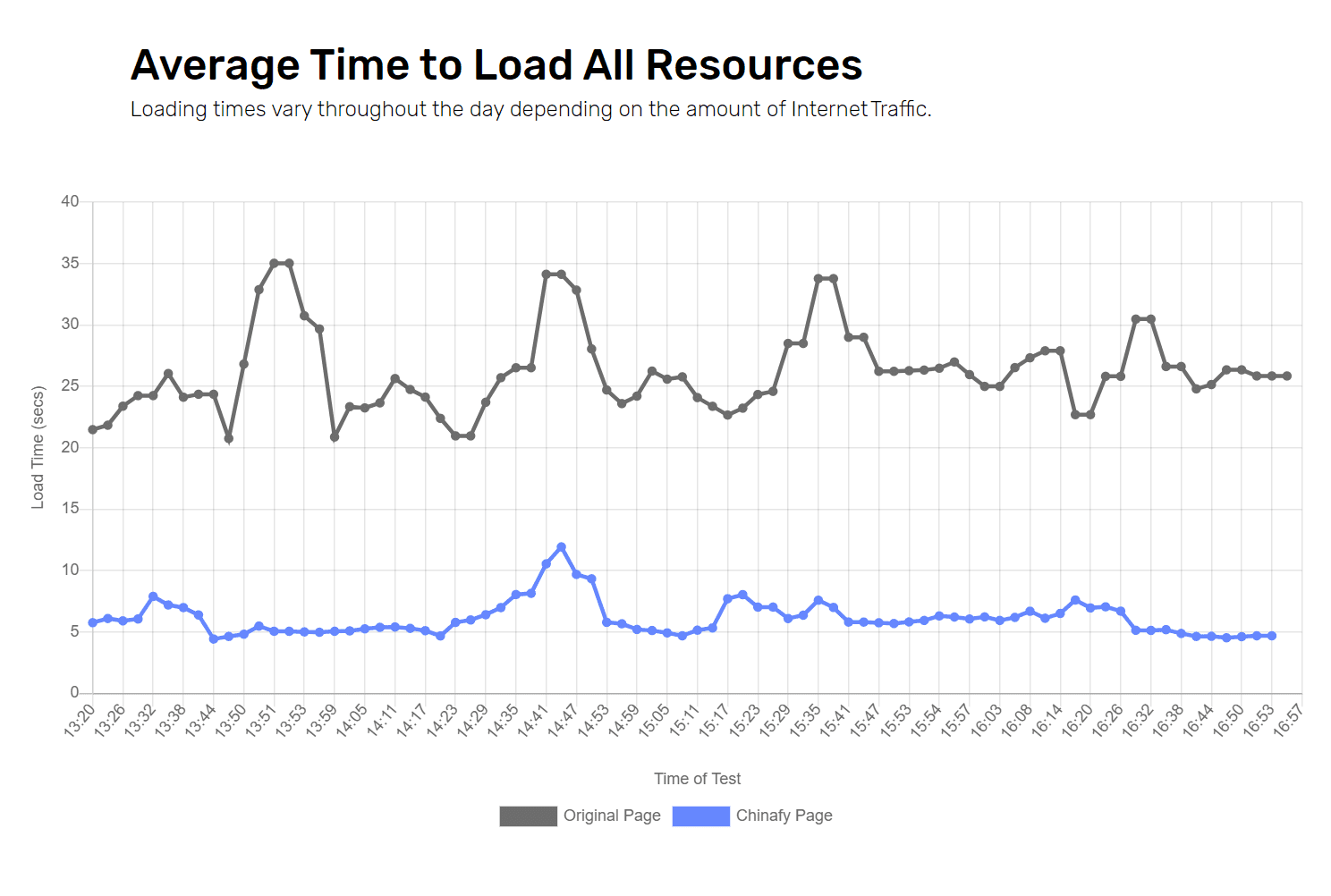Toggle Original Page series via gray legend box
The height and width of the screenshot is (896, 1331).
click(528, 816)
